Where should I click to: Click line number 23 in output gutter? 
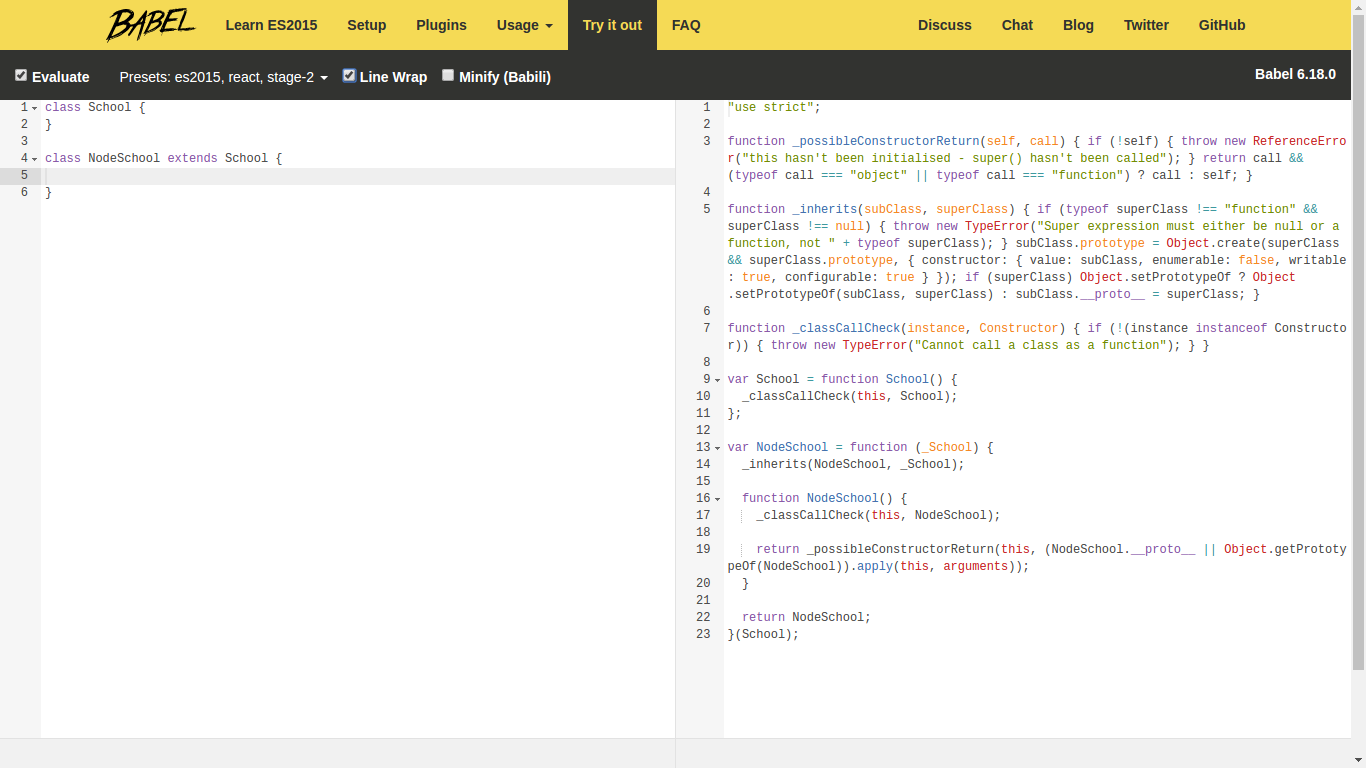[x=703, y=634]
